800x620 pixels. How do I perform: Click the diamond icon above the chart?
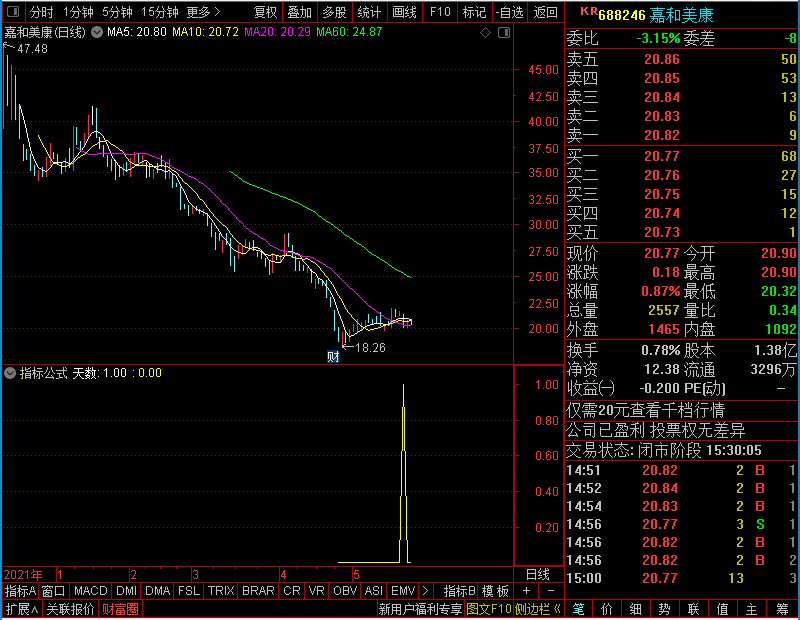[486, 33]
